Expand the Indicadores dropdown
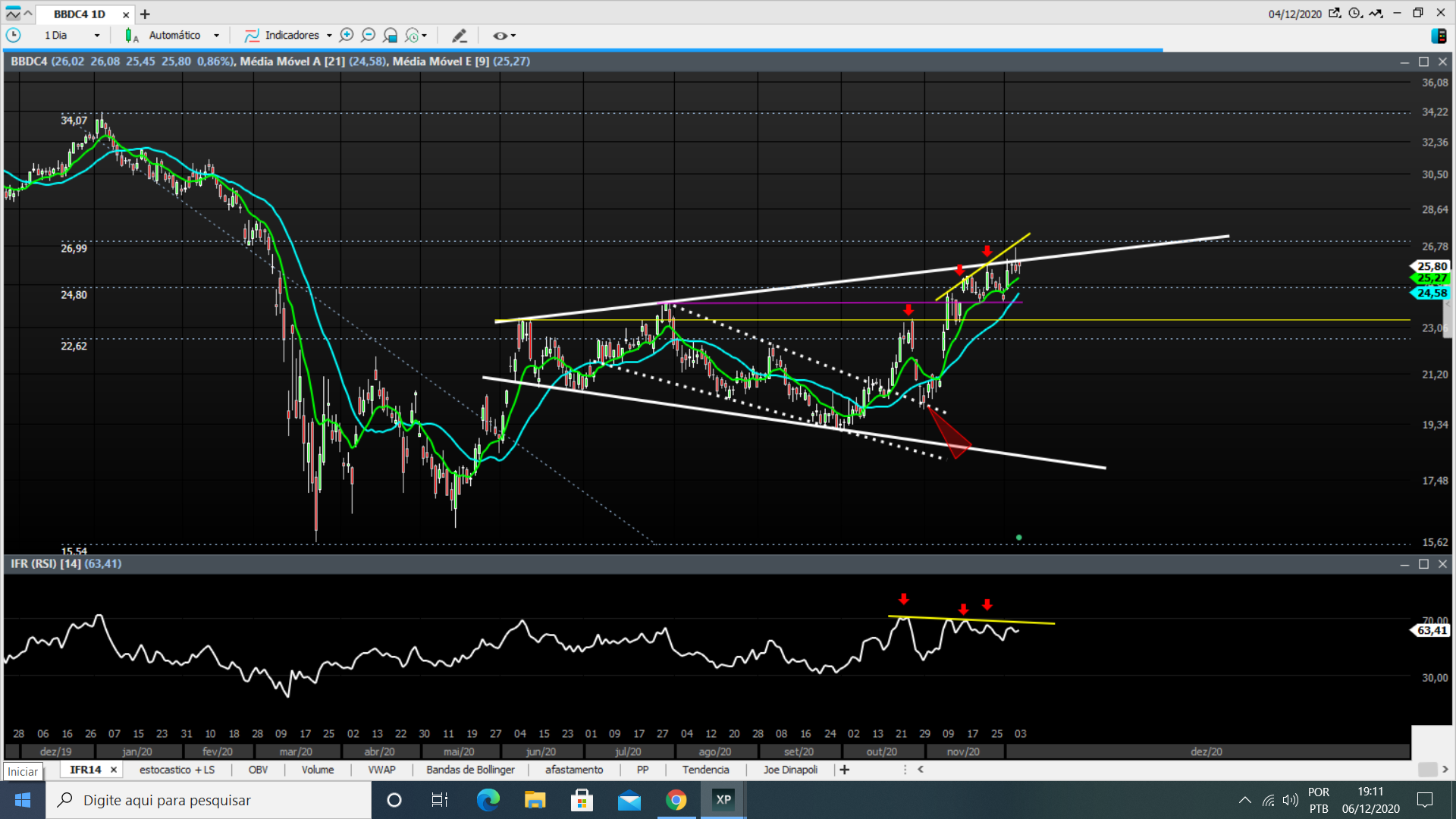 pos(329,36)
